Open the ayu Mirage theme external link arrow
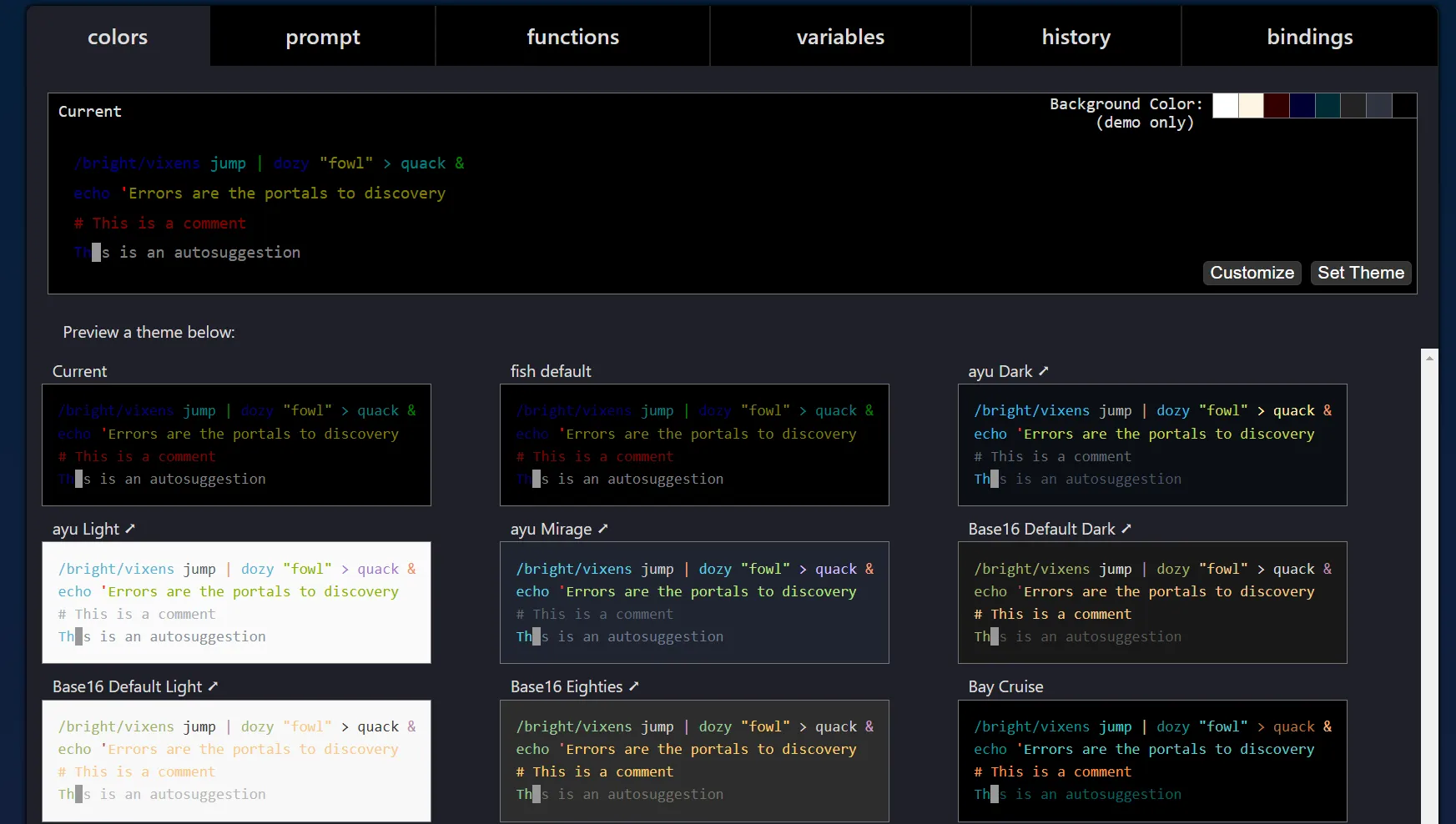The image size is (1456, 824). 602,530
